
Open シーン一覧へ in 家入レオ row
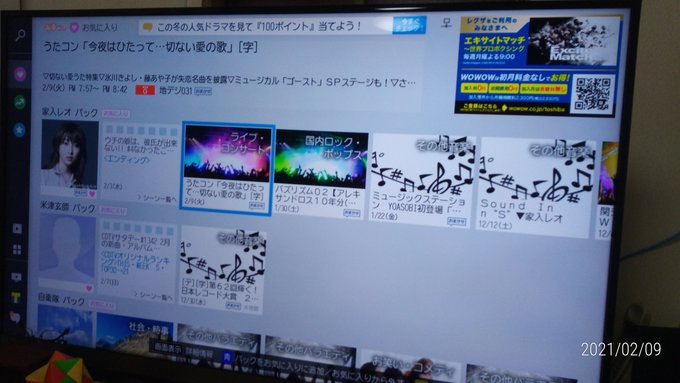click(x=157, y=198)
